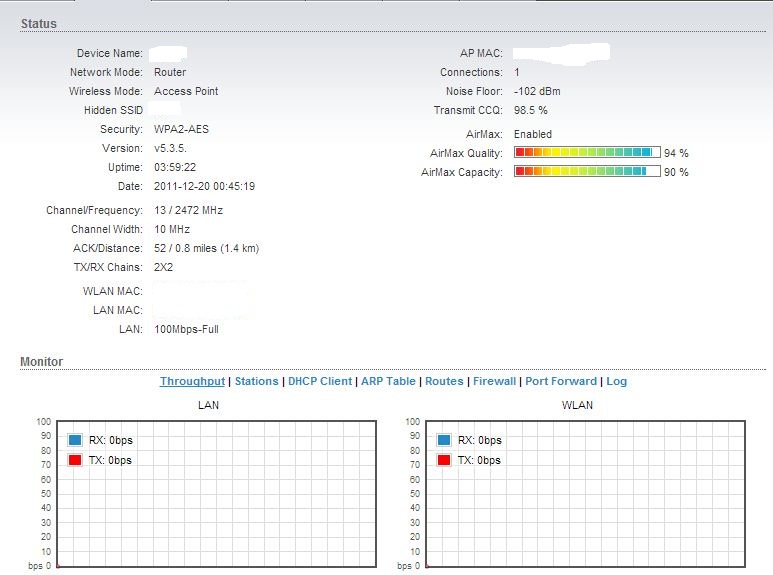Click the Device Name label
This screenshot has width=773, height=575.
coord(109,53)
